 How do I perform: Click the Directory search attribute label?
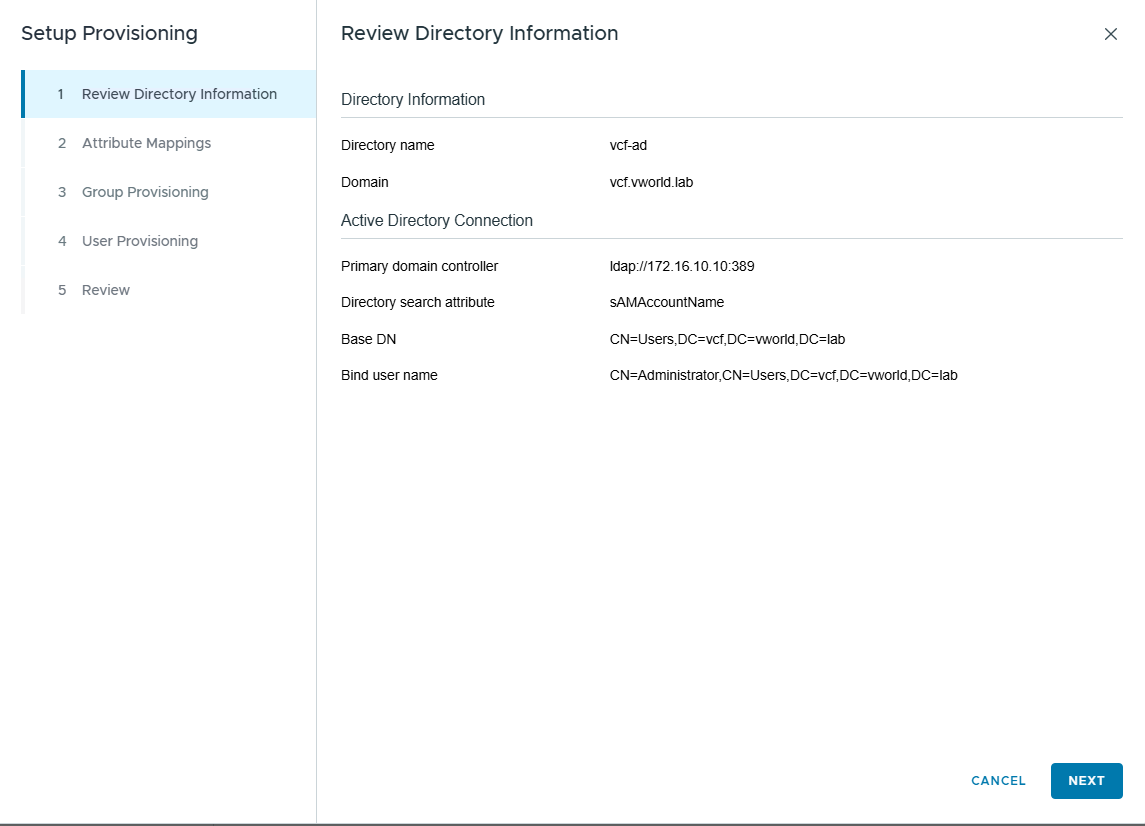(417, 302)
